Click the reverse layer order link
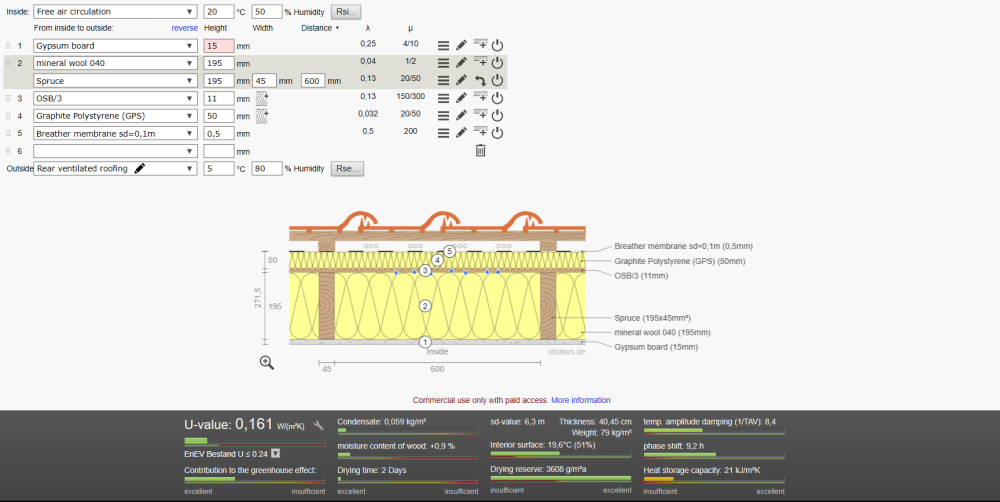The width and height of the screenshot is (1000, 502). click(184, 28)
